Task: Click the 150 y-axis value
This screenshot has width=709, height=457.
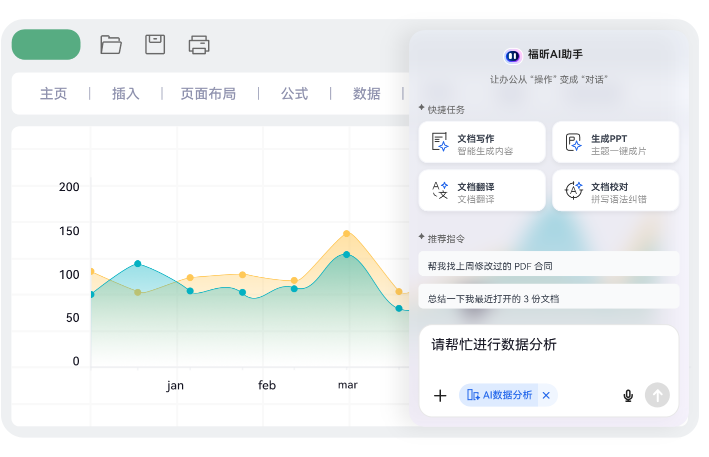Action: point(69,231)
